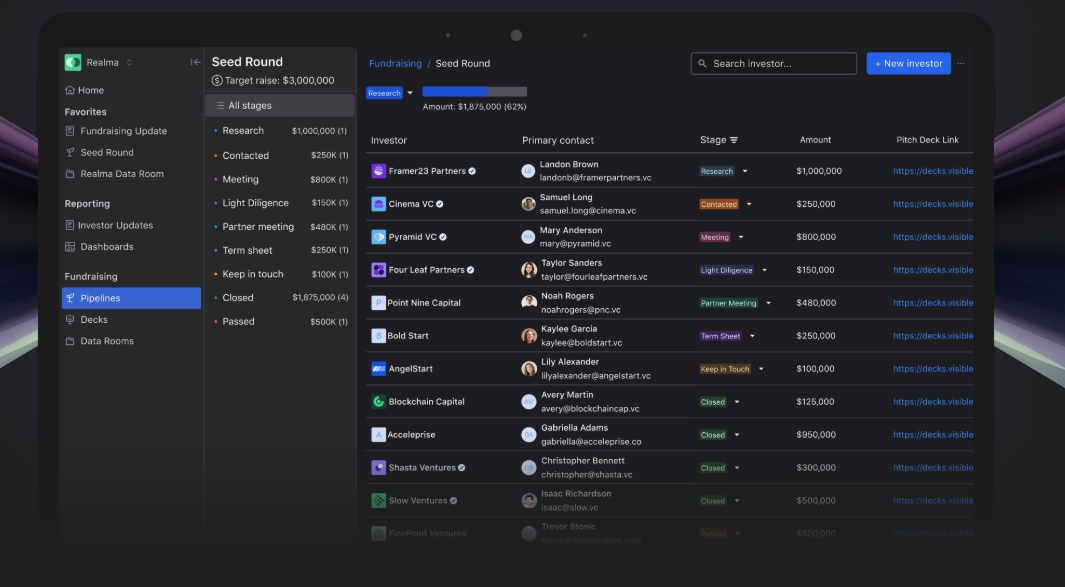Click the Cinema VC verified badge
The width and height of the screenshot is (1065, 587).
coord(439,204)
